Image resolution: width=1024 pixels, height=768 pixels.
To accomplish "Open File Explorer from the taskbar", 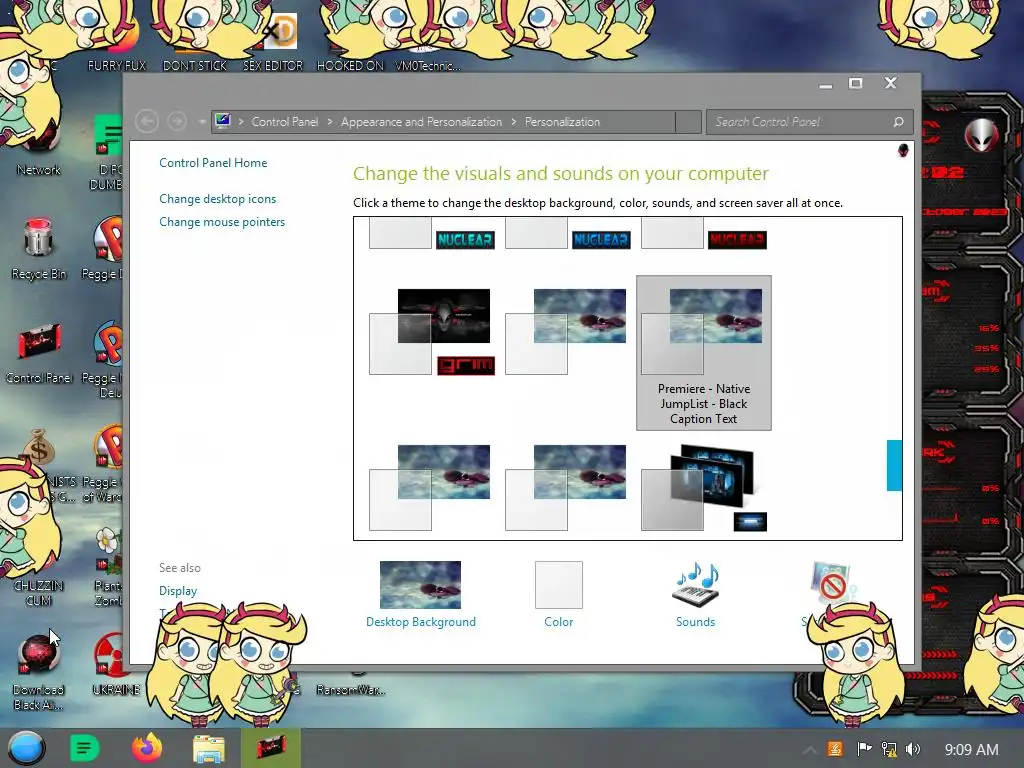I will [x=208, y=748].
